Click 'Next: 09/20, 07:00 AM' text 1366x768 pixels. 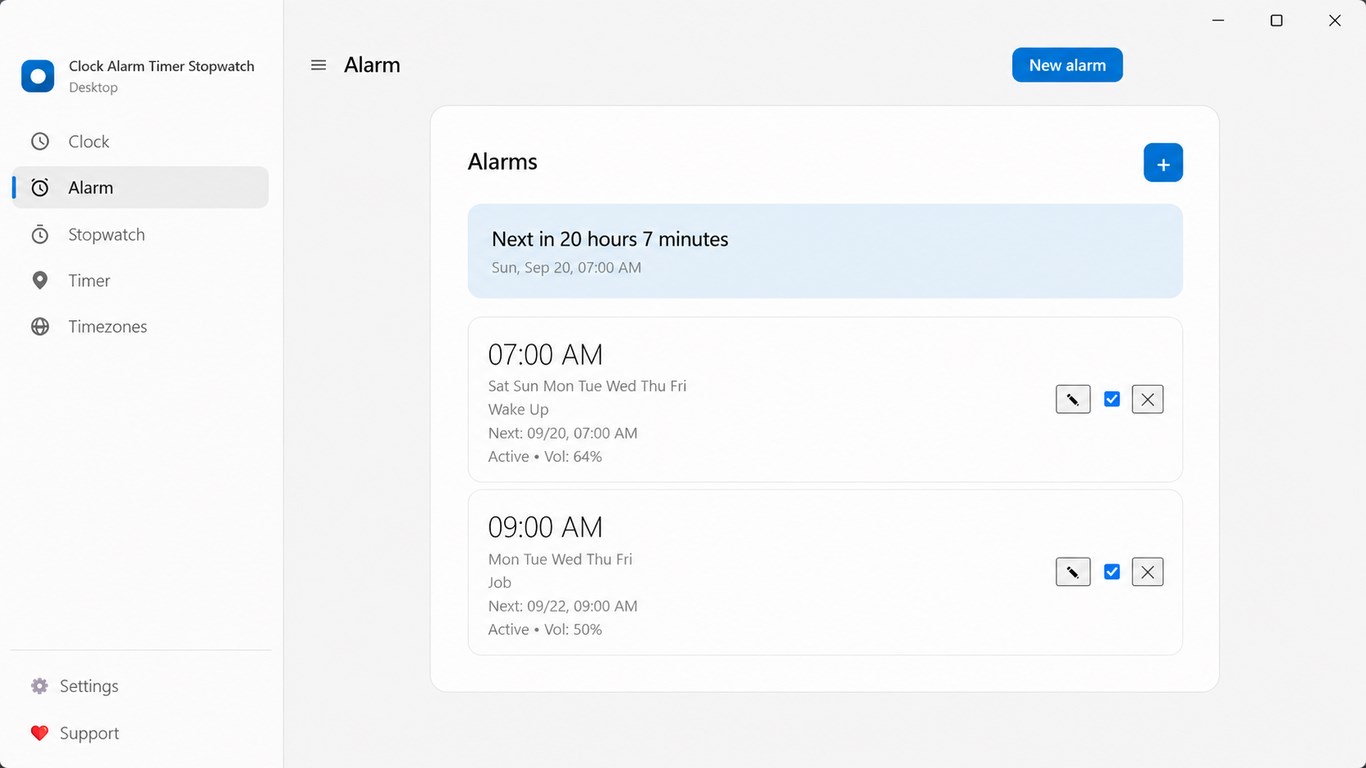(x=563, y=433)
